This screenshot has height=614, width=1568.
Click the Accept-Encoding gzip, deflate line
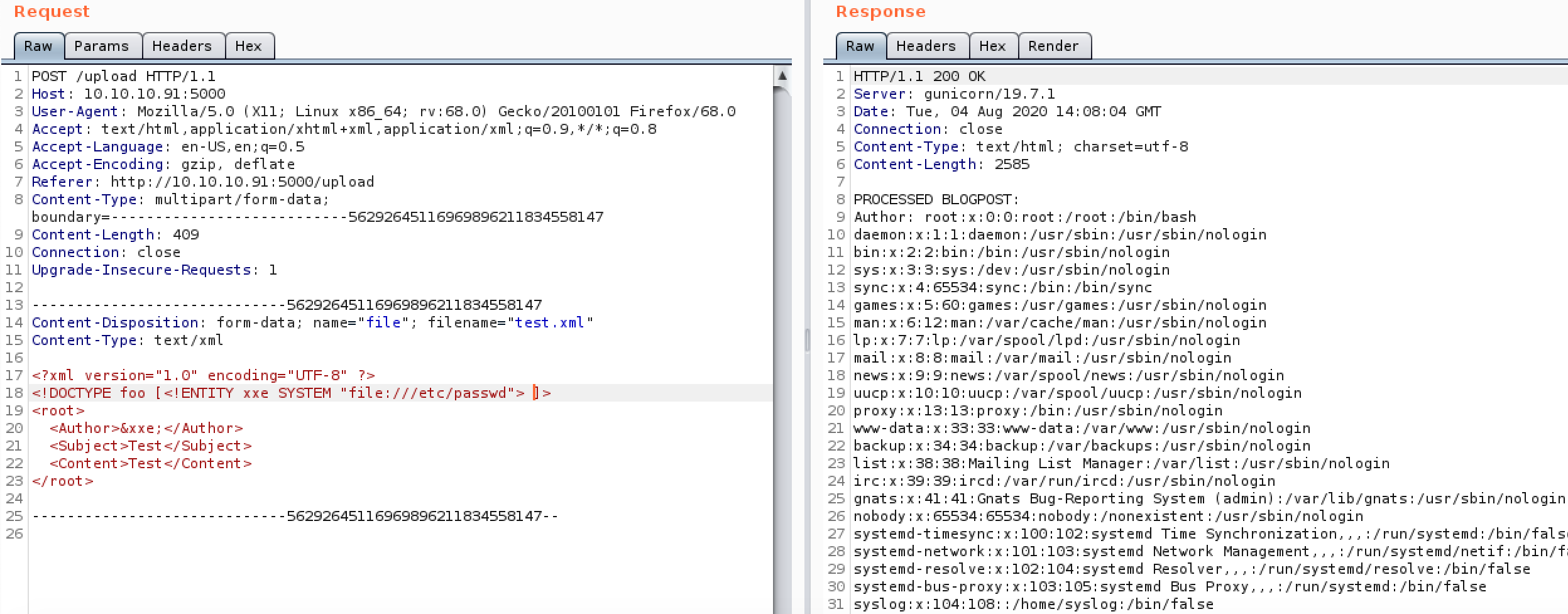(163, 164)
